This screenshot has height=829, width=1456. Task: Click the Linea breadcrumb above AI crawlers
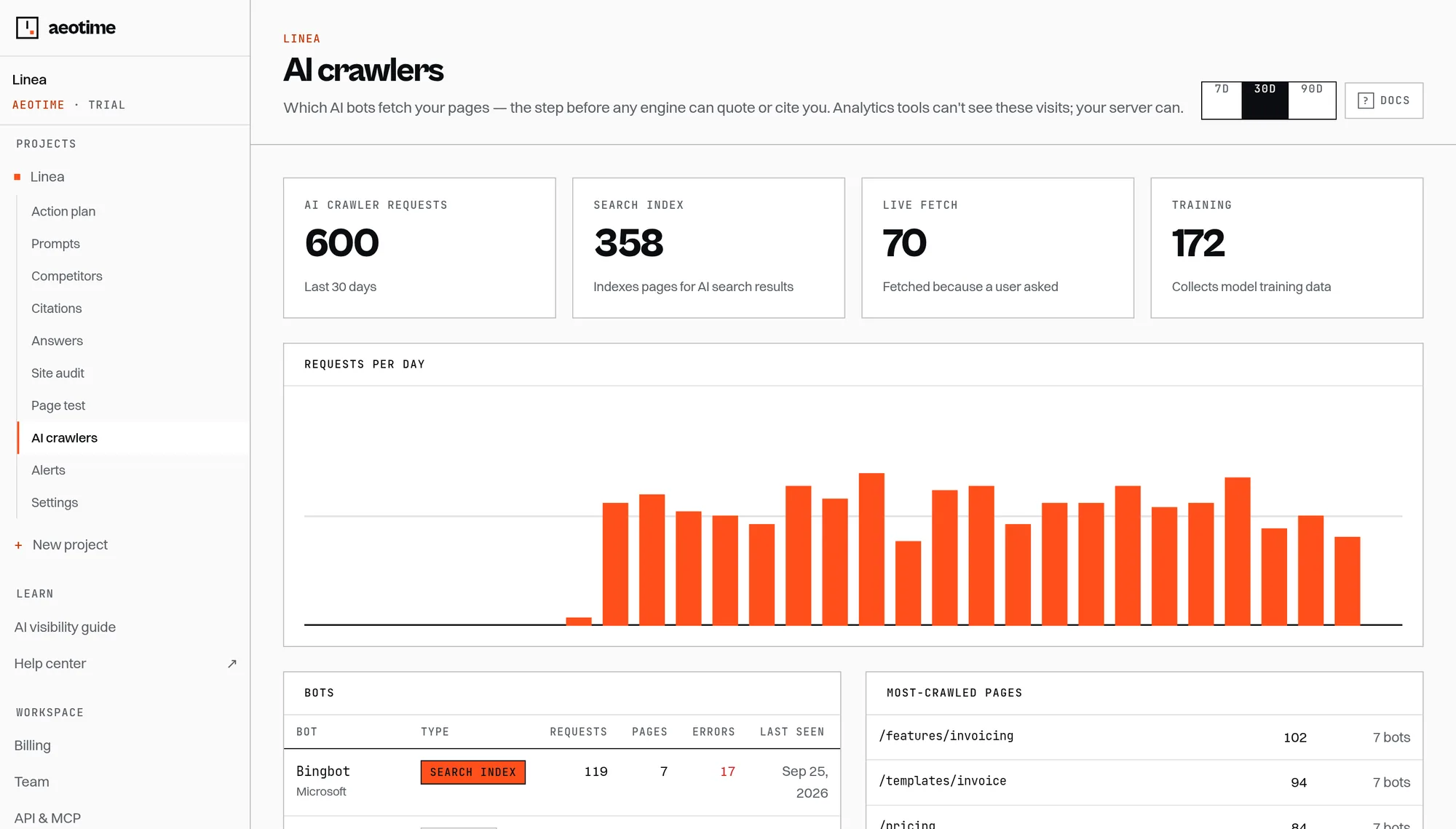coord(301,39)
